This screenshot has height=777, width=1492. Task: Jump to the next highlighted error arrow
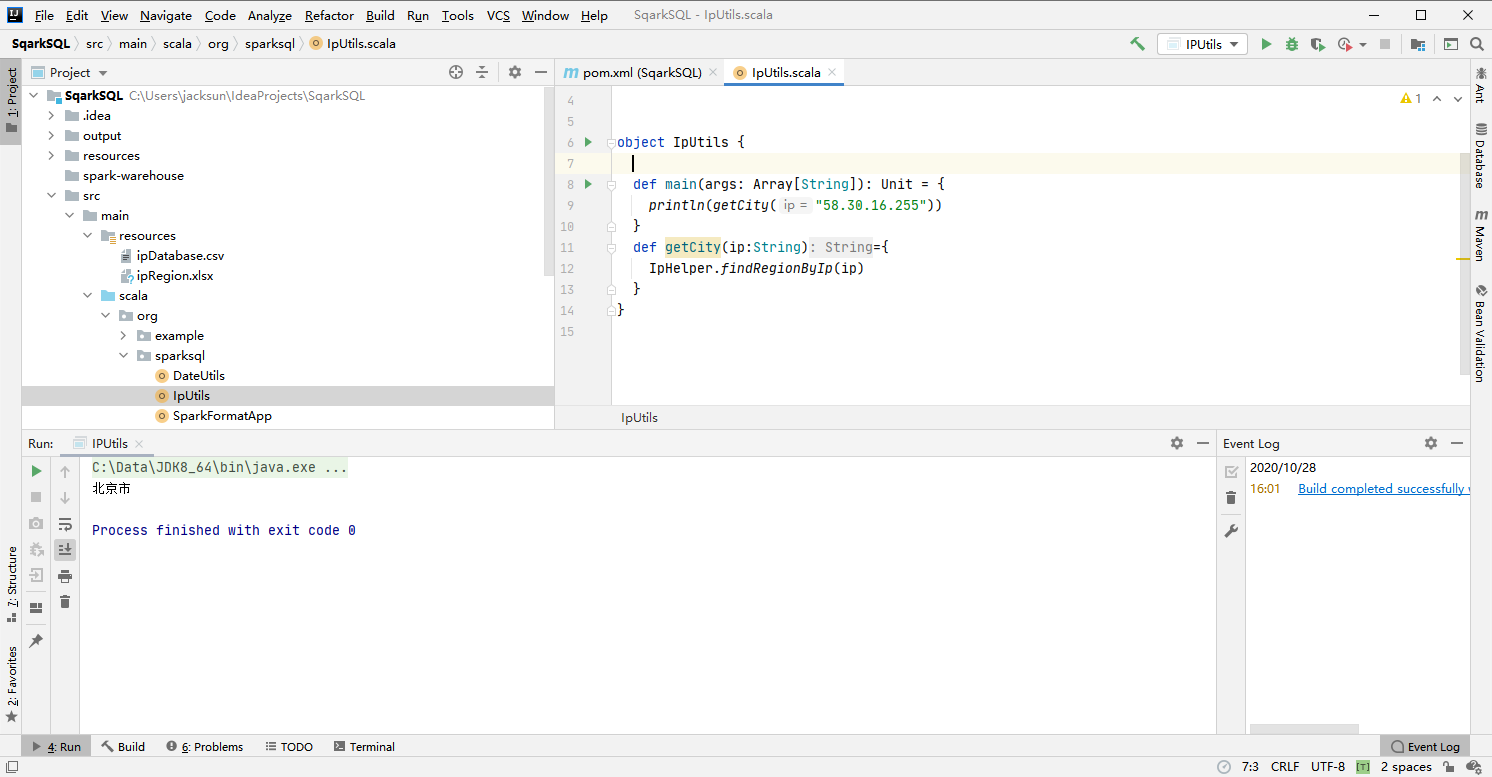pos(1457,99)
